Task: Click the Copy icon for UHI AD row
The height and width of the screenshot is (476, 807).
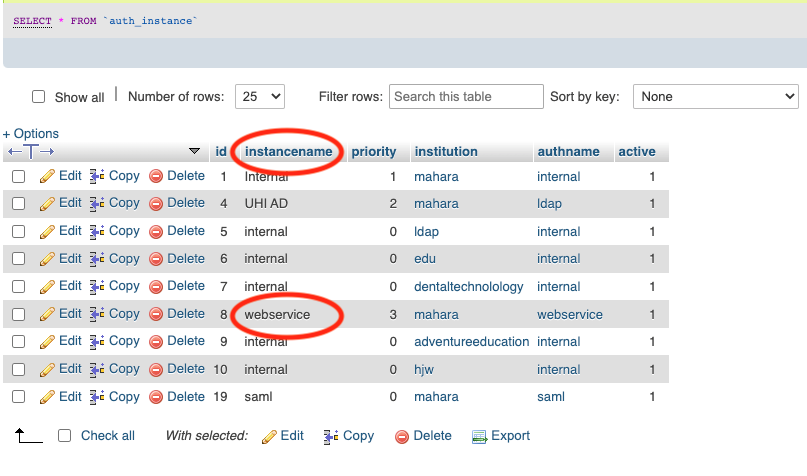Action: 97,203
